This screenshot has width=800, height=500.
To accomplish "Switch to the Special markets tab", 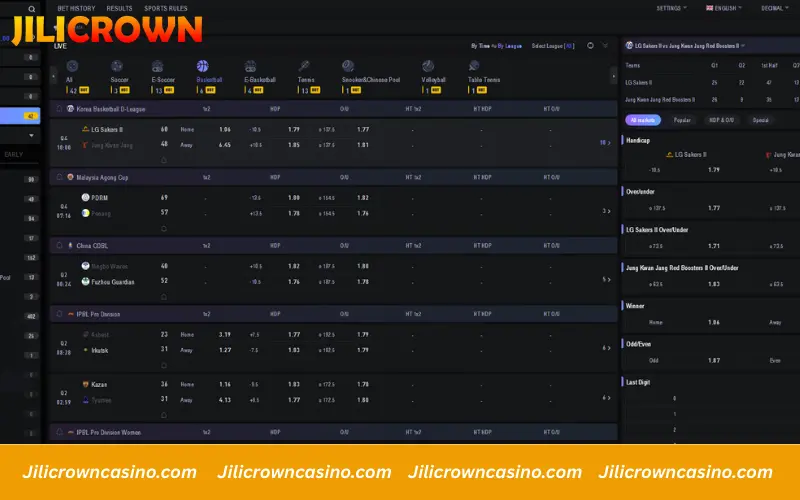I will click(760, 120).
